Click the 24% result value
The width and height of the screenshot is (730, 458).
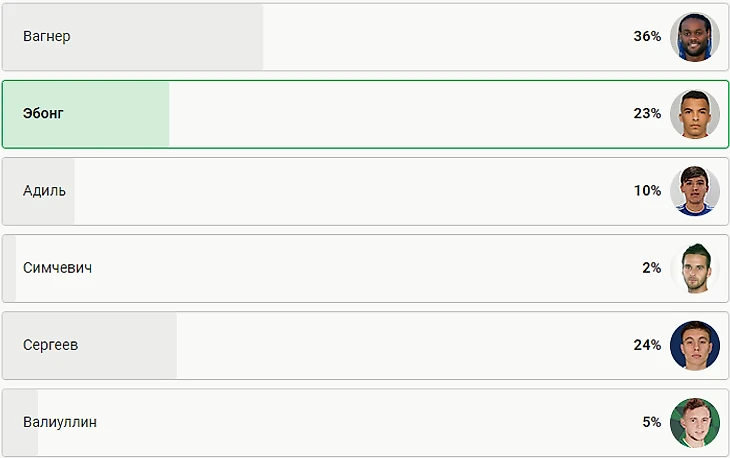coord(647,345)
